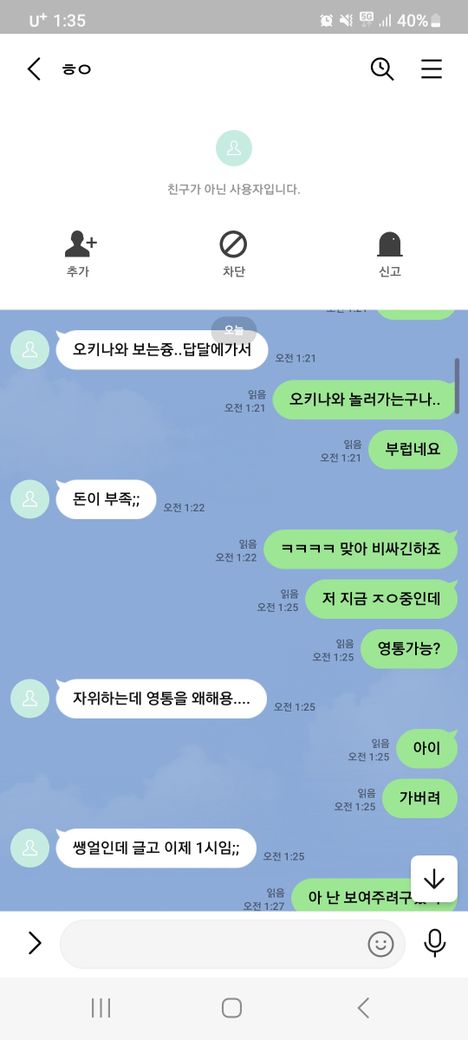Tap the 추가 add friend icon
Screen dimensions: 468x1040
(81, 244)
